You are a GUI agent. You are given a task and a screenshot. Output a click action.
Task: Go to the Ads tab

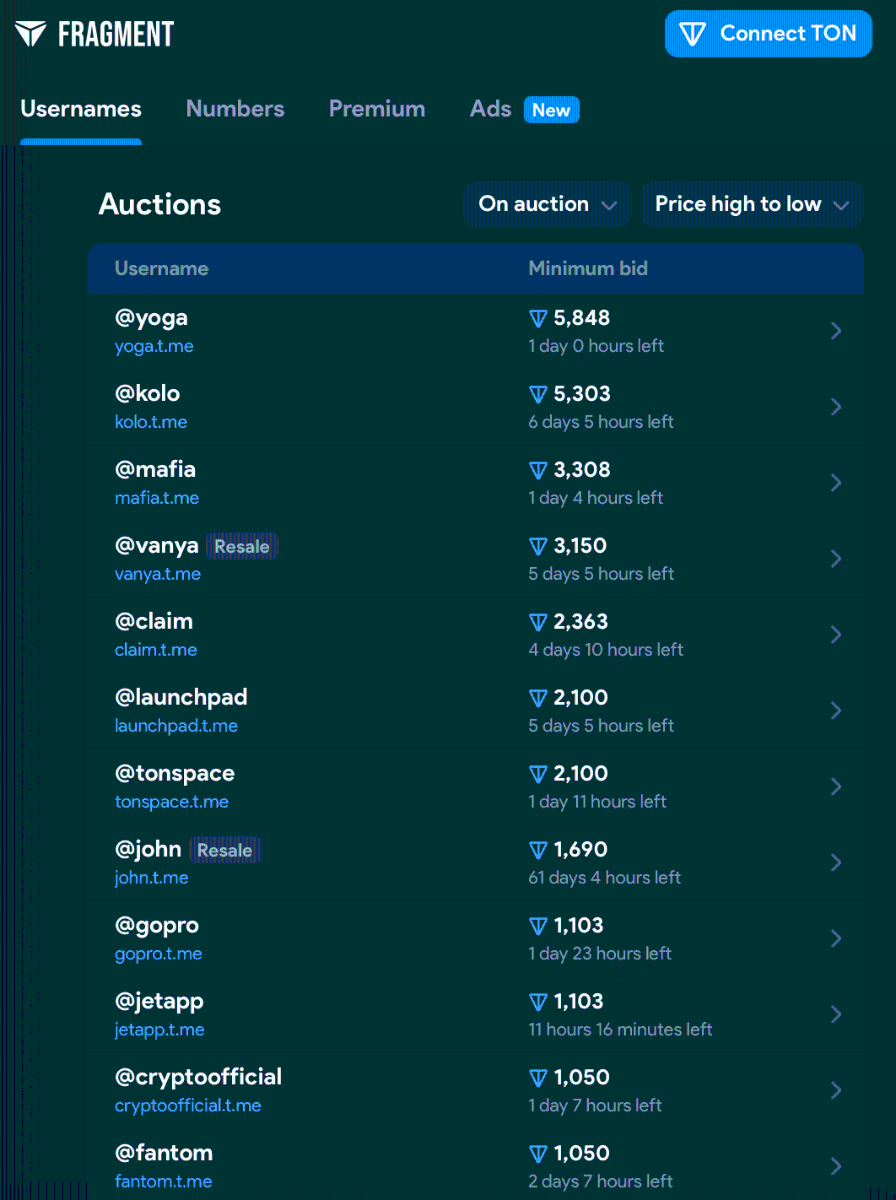(x=491, y=109)
